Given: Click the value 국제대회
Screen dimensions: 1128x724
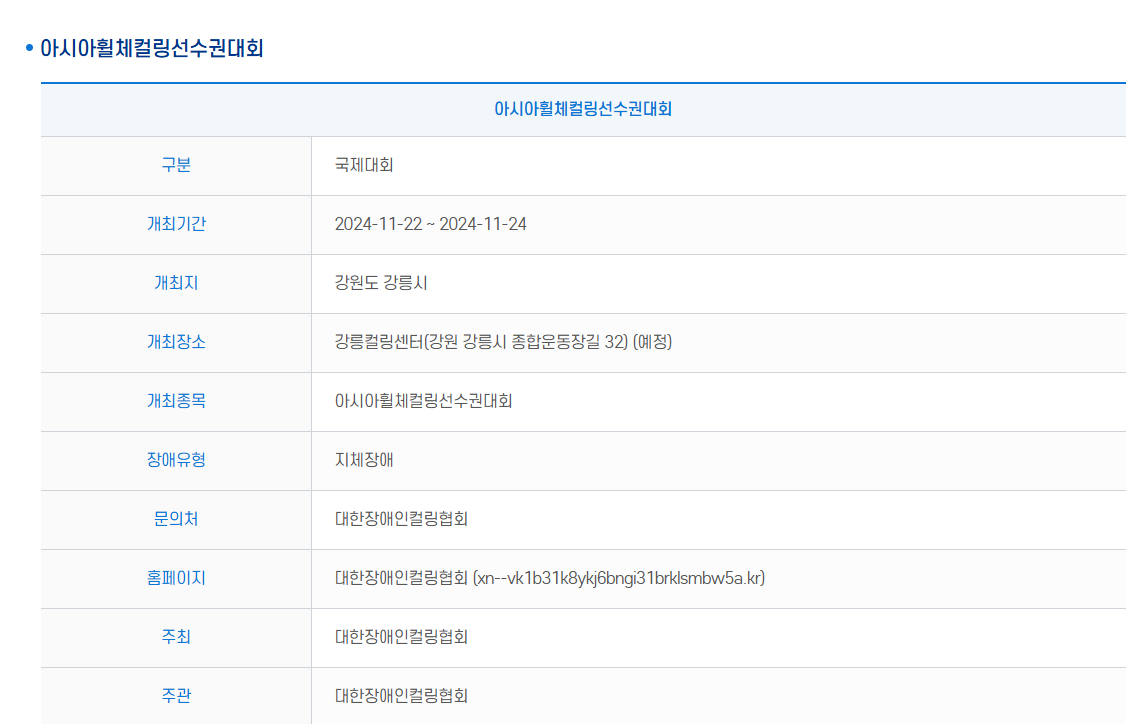Looking at the screenshot, I should point(364,166).
